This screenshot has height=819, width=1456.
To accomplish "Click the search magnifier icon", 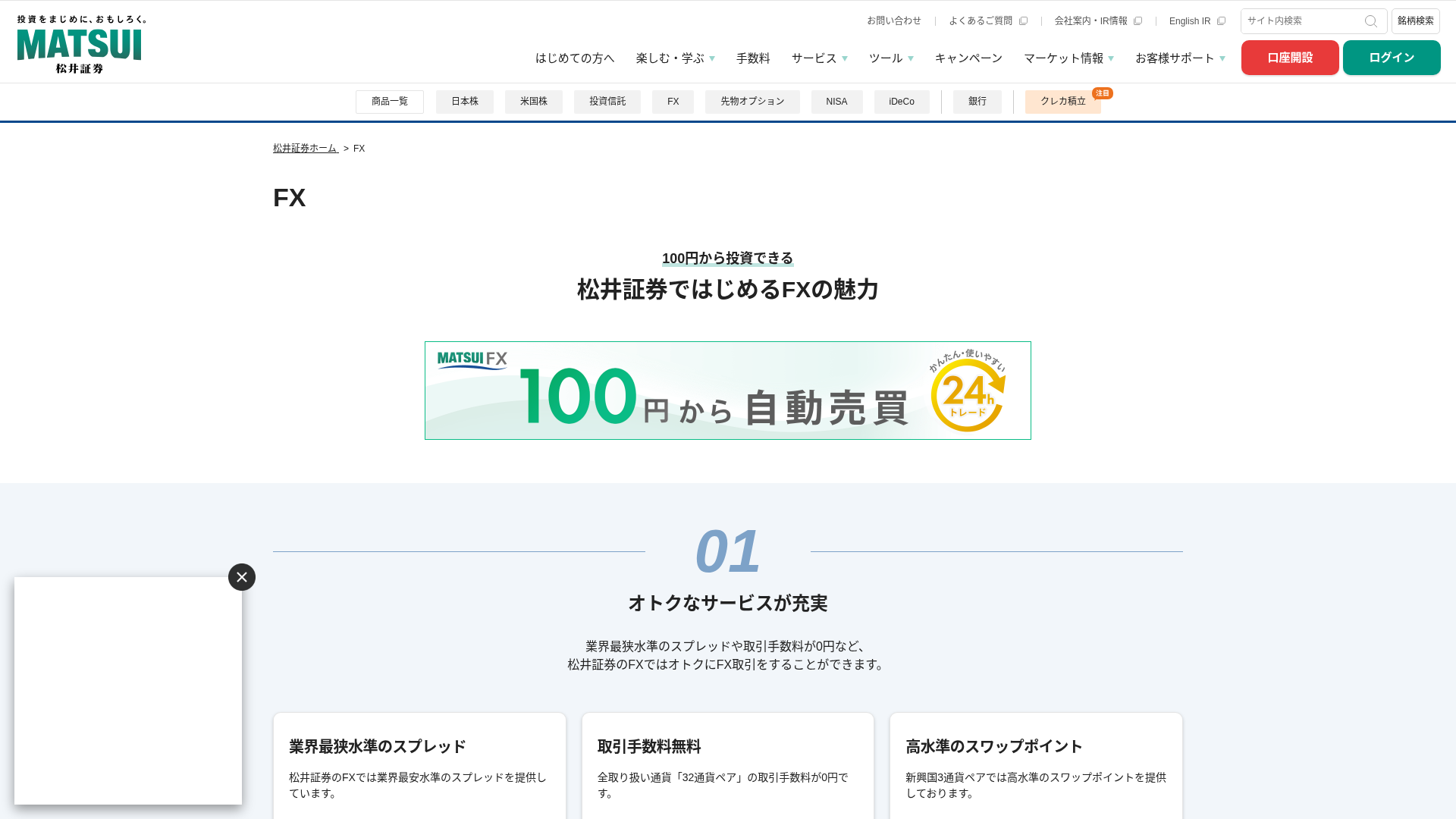I will 1371,21.
